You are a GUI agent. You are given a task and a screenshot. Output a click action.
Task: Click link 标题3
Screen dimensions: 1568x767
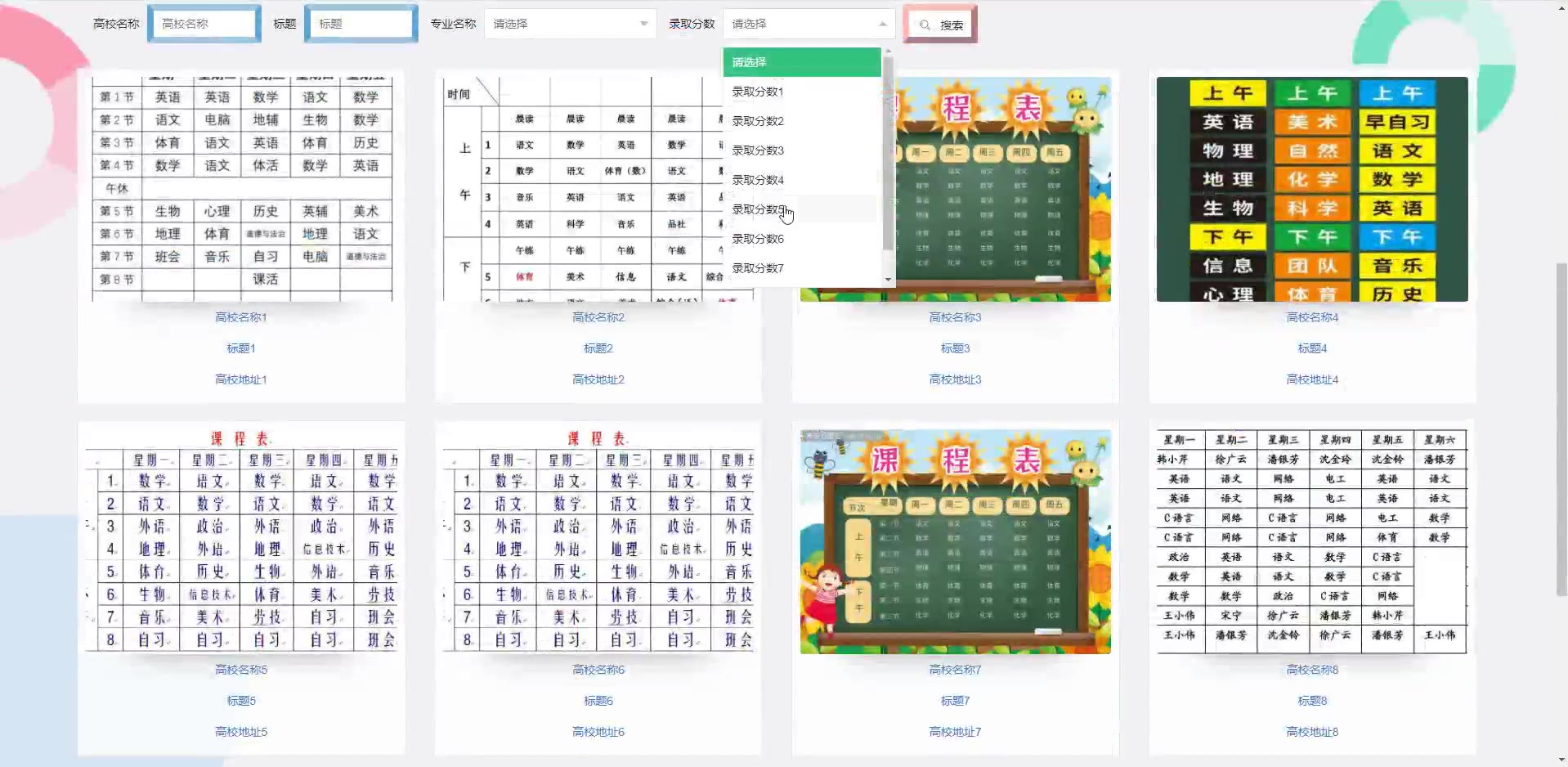(x=955, y=348)
